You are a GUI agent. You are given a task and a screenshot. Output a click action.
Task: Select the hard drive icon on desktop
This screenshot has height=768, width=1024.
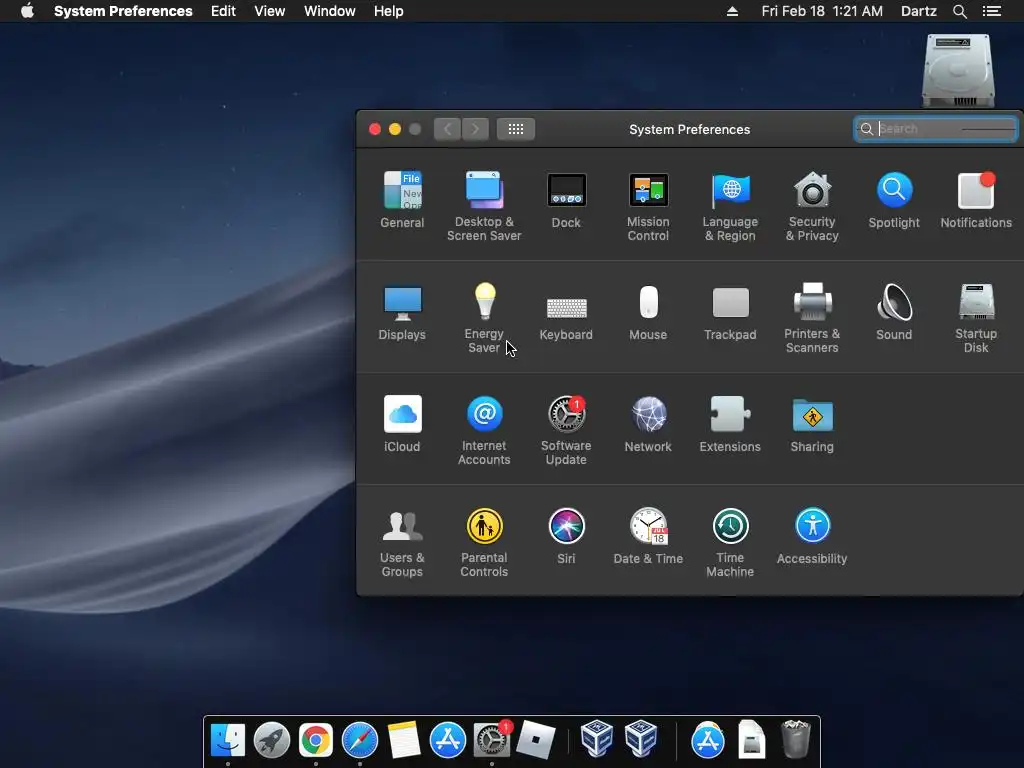coord(958,71)
